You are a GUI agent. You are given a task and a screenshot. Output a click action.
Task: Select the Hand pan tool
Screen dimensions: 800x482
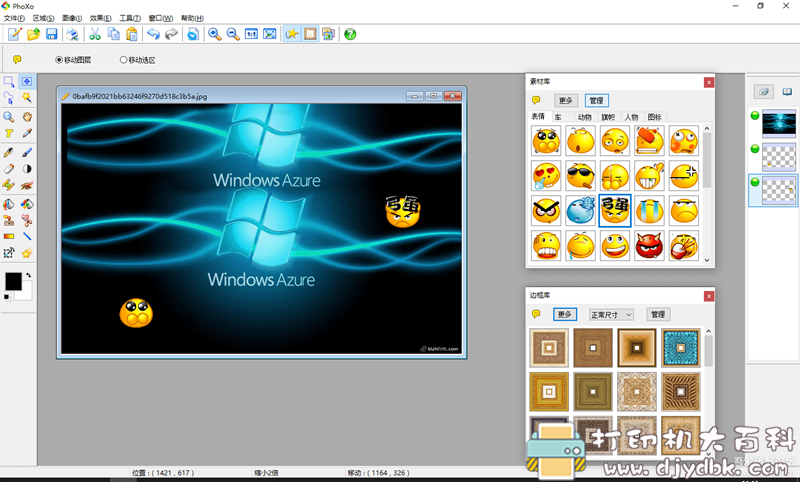coord(27,117)
